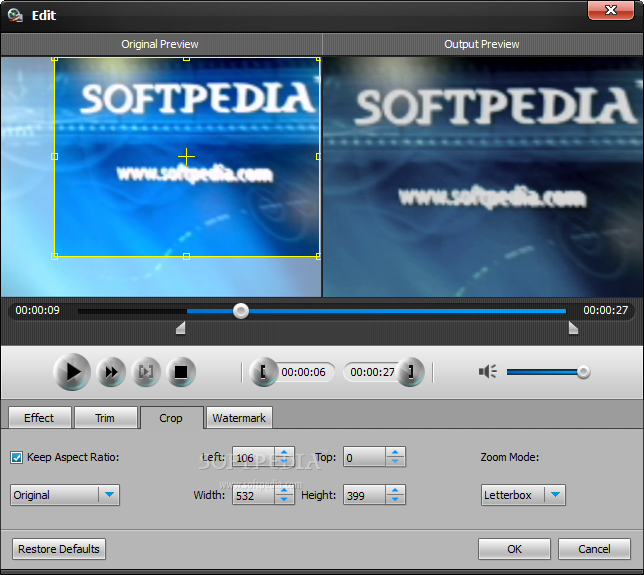The image size is (644, 575).
Task: Increase the crop Width value
Action: 284,490
